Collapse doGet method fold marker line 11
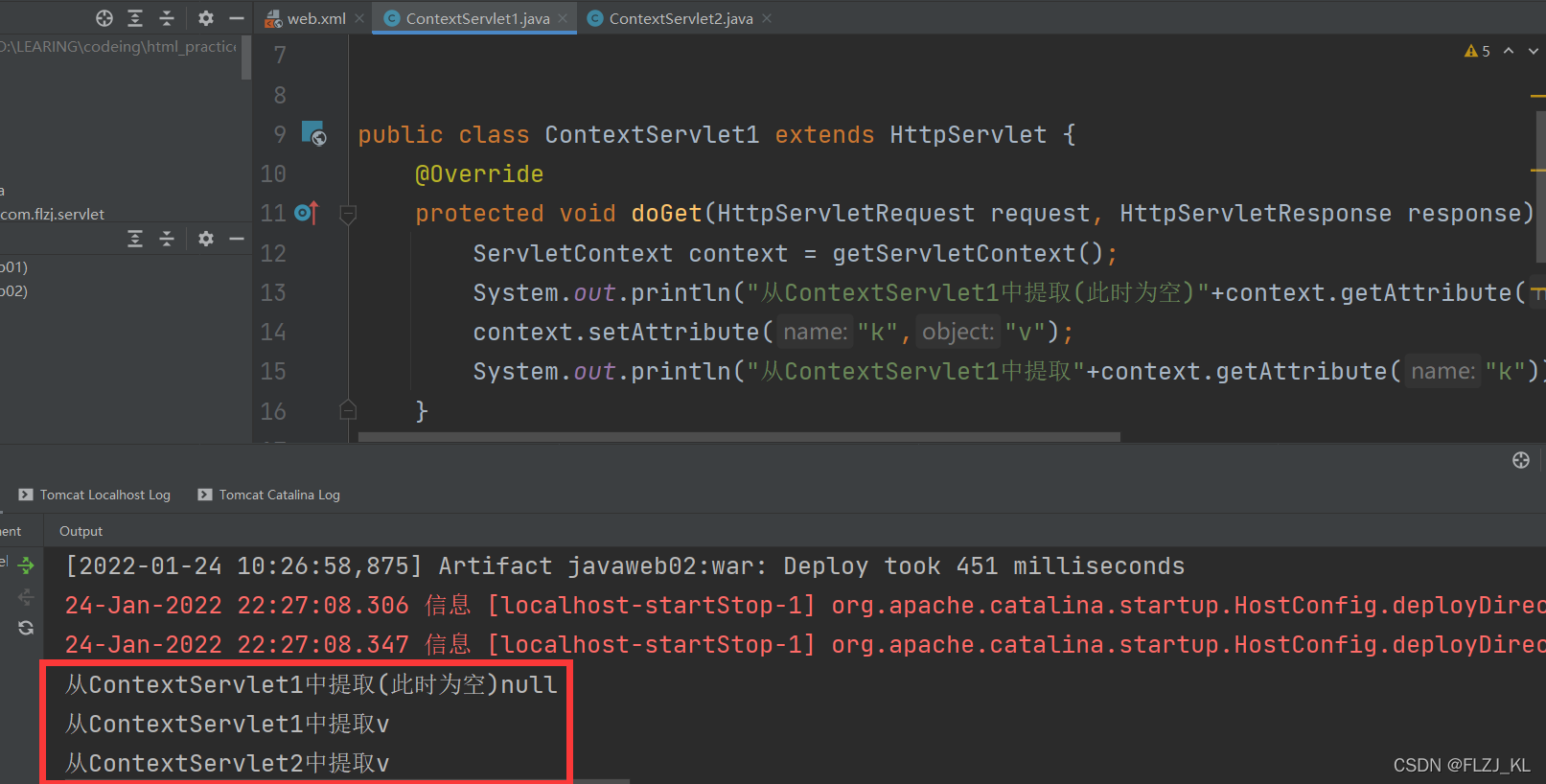Screen dimensions: 1546x784 (x=348, y=214)
